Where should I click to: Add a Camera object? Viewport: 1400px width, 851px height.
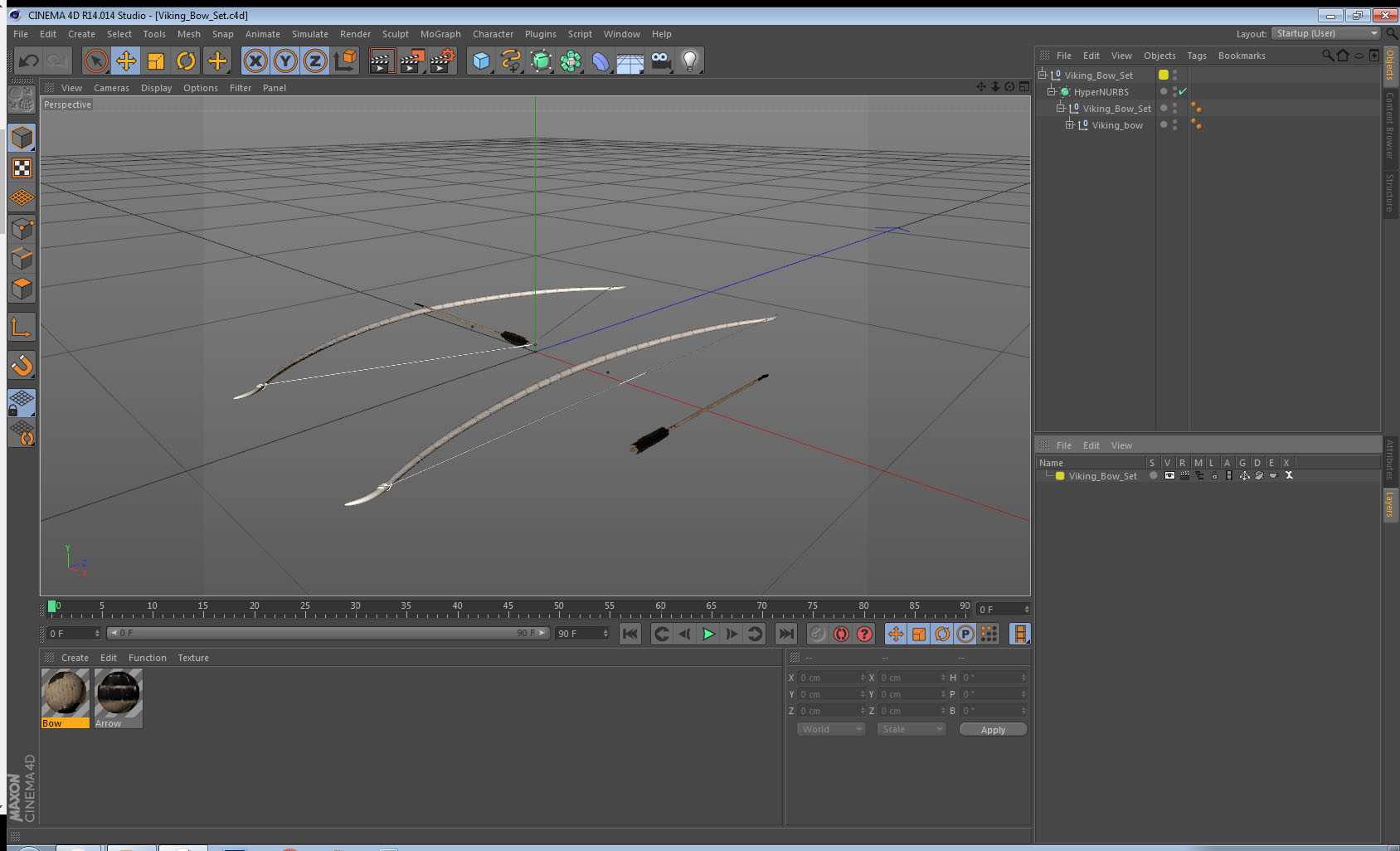point(660,61)
